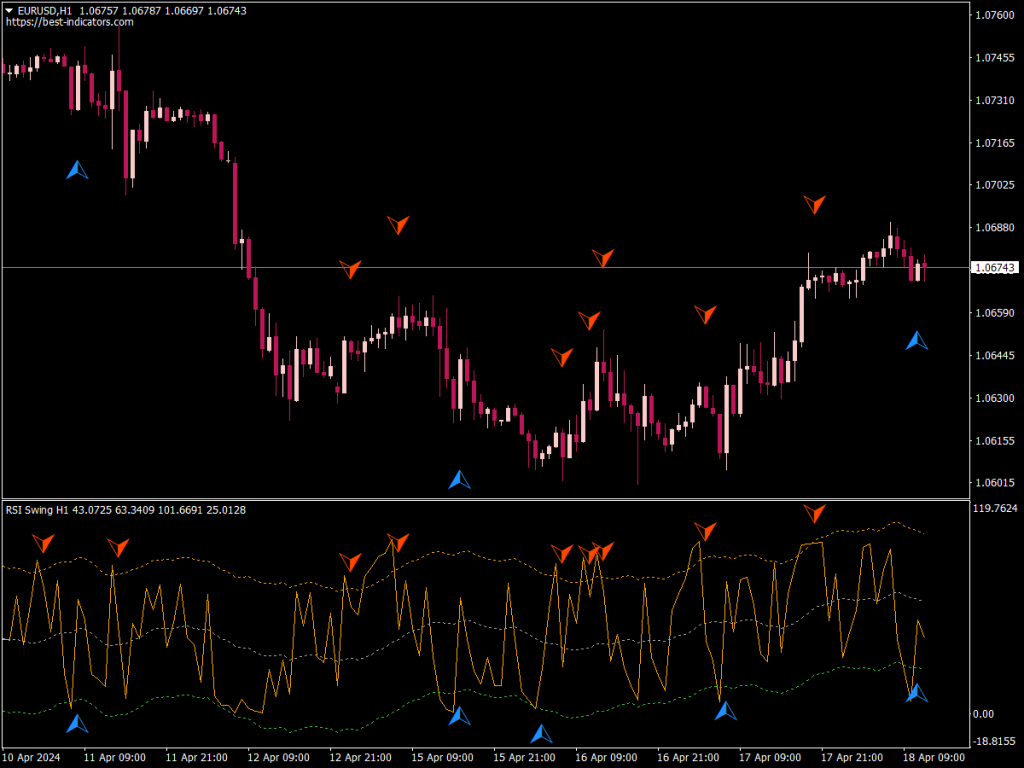The height and width of the screenshot is (768, 1024).
Task: Select the RSI Swing orange arrow near 11 Apr 09:00
Action: click(x=118, y=547)
